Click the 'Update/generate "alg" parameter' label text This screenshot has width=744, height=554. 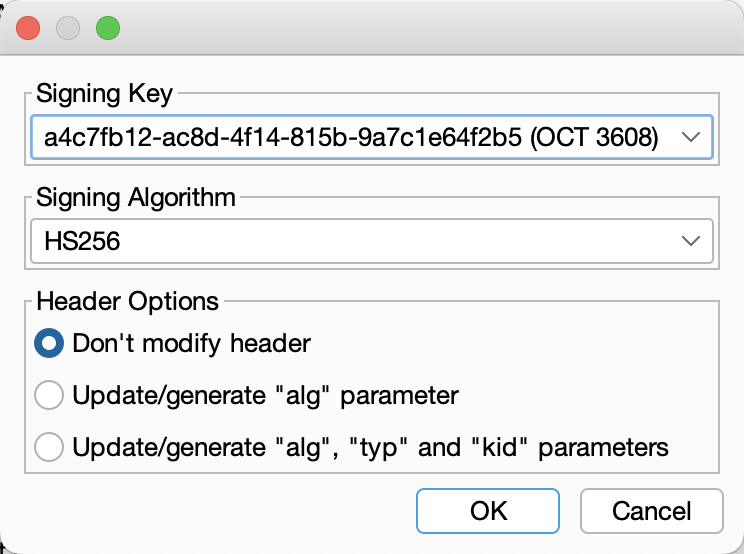pyautogui.click(x=265, y=395)
